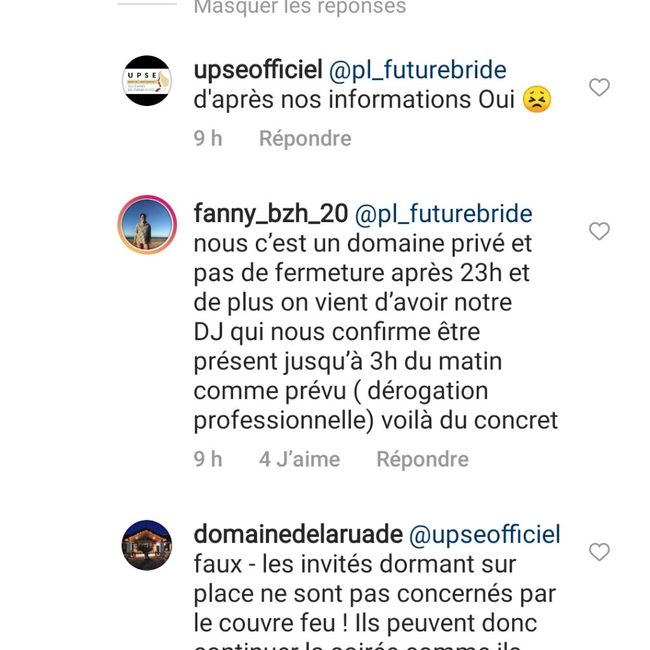View the 4 J'aime likes list
The image size is (650, 650).
tap(299, 459)
